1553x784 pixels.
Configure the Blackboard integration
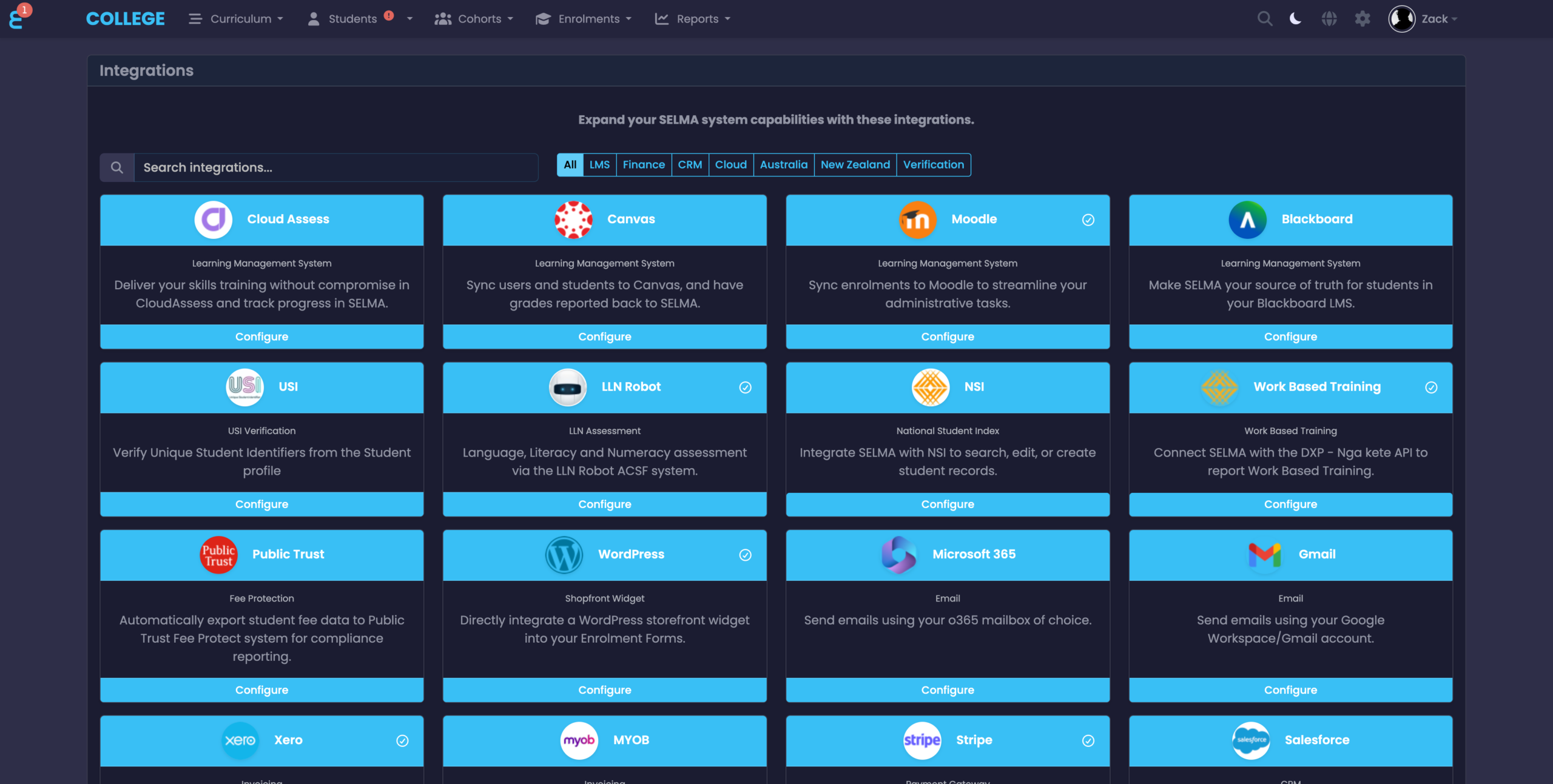[x=1290, y=337]
